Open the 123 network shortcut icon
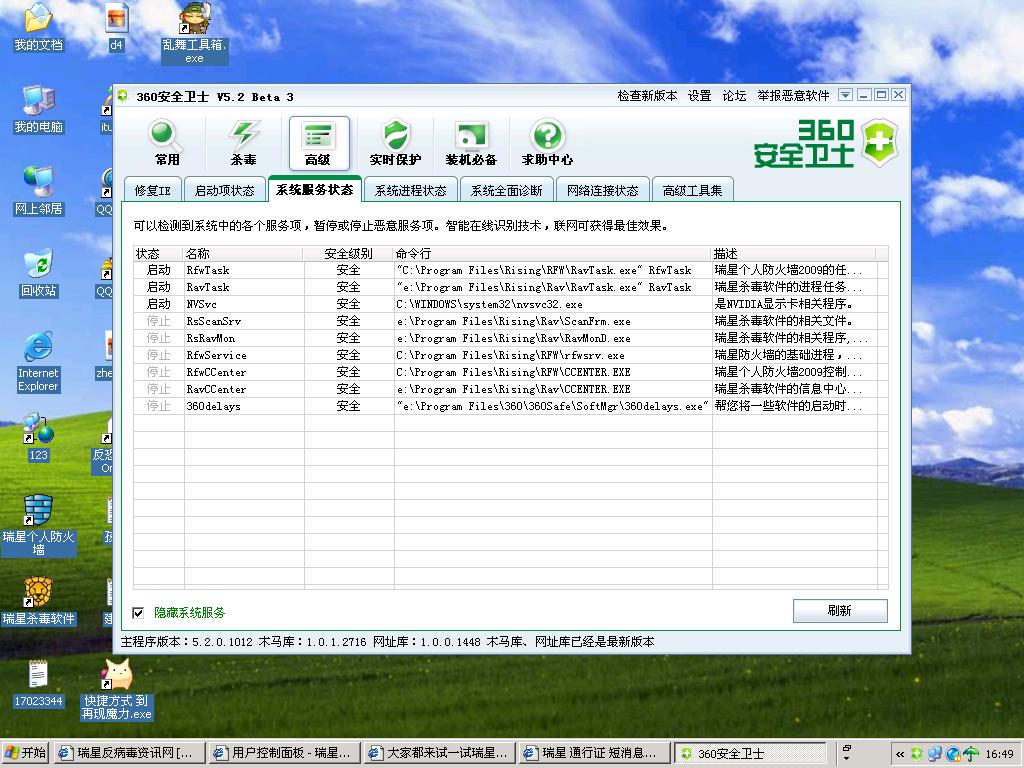 (x=39, y=437)
